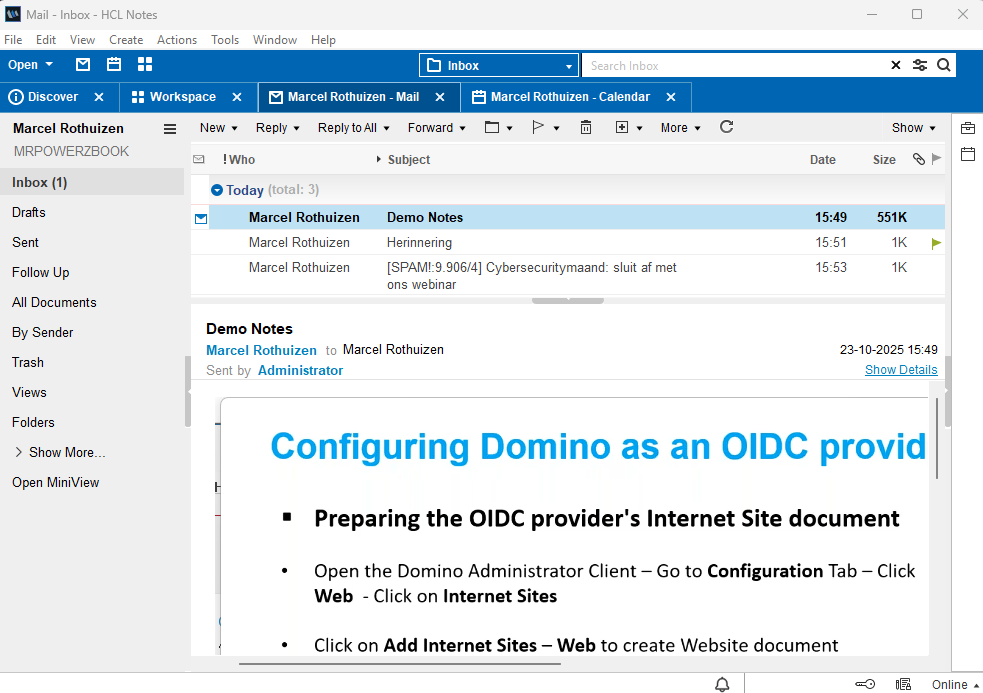Viewport: 983px width, 693px height.
Task: Open the More actions dropdown
Action: click(680, 128)
